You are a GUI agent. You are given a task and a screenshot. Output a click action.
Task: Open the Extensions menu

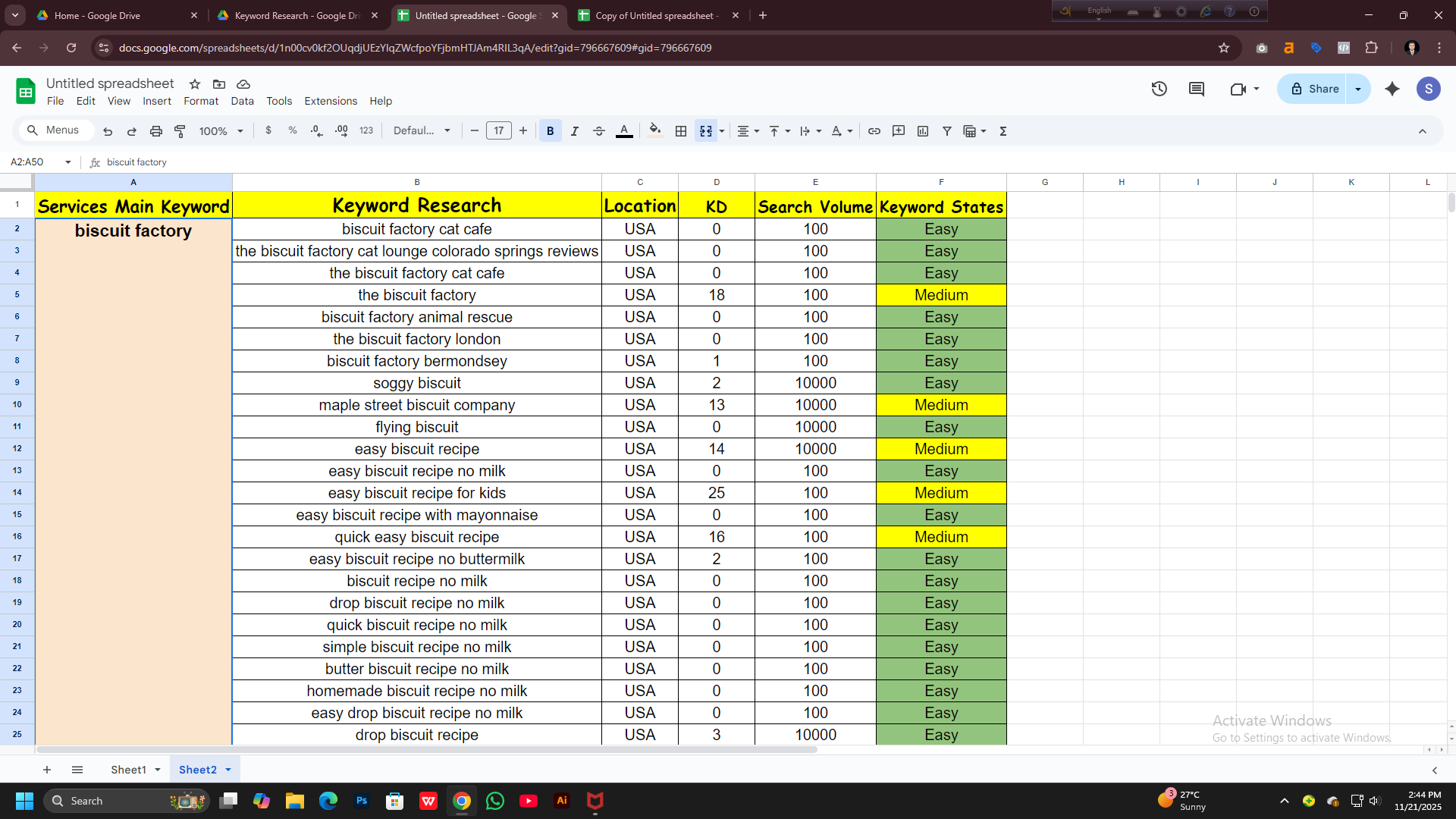(x=330, y=101)
